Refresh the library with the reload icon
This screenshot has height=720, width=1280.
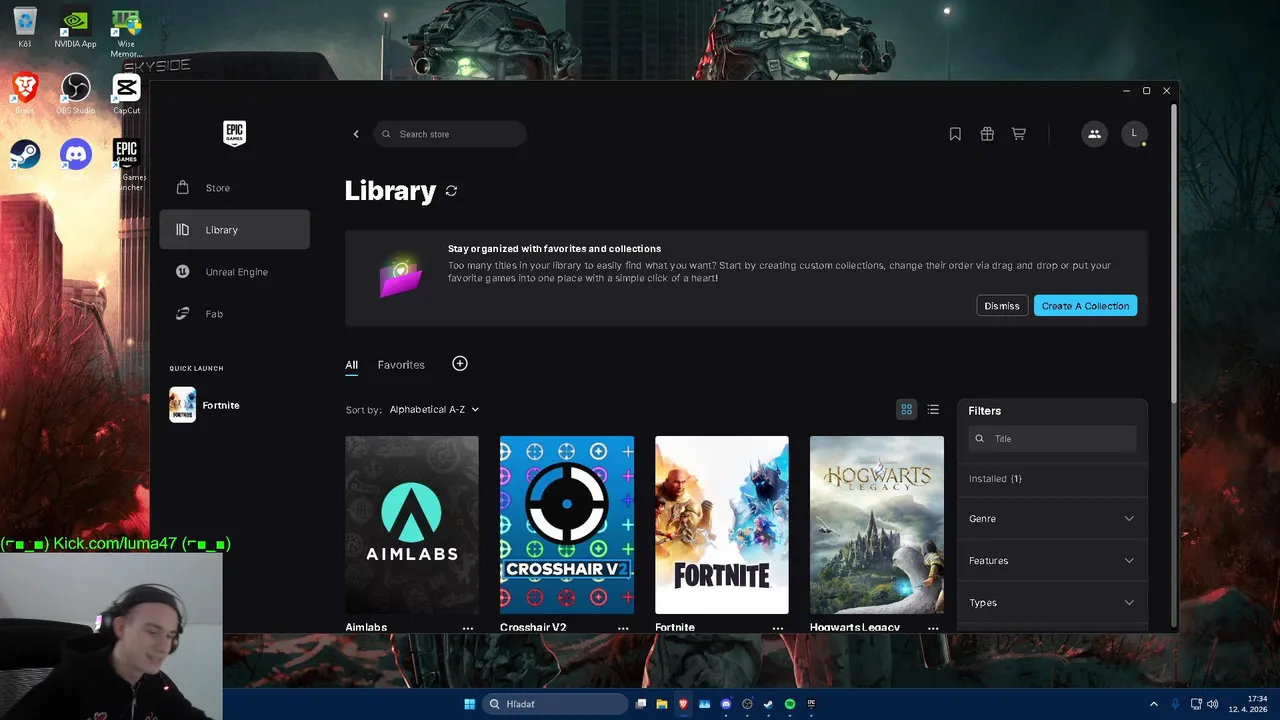click(451, 191)
